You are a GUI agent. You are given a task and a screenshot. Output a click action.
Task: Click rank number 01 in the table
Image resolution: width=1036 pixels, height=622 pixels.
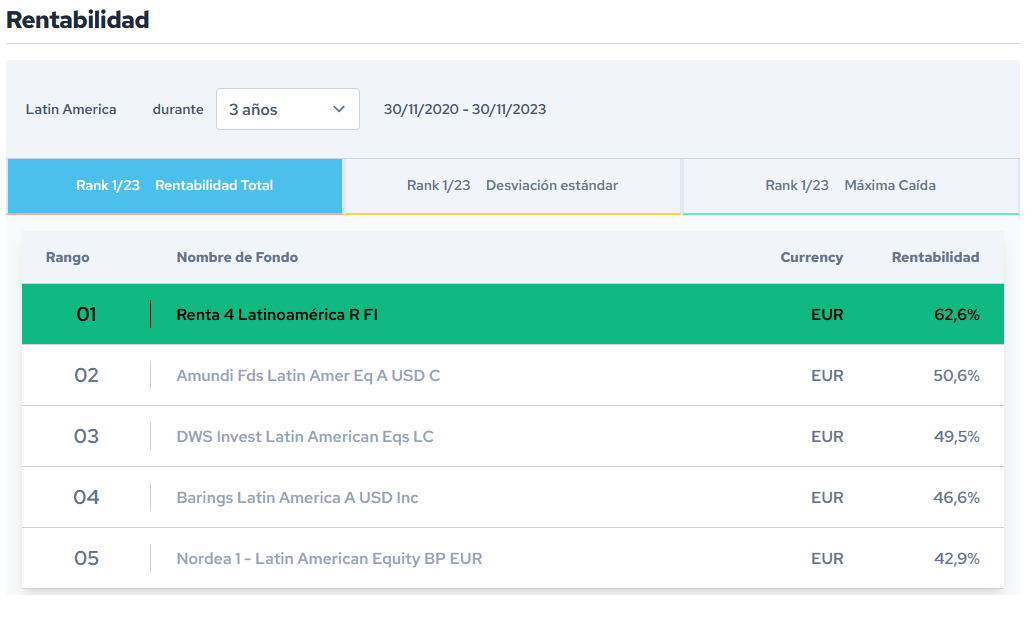point(87,314)
